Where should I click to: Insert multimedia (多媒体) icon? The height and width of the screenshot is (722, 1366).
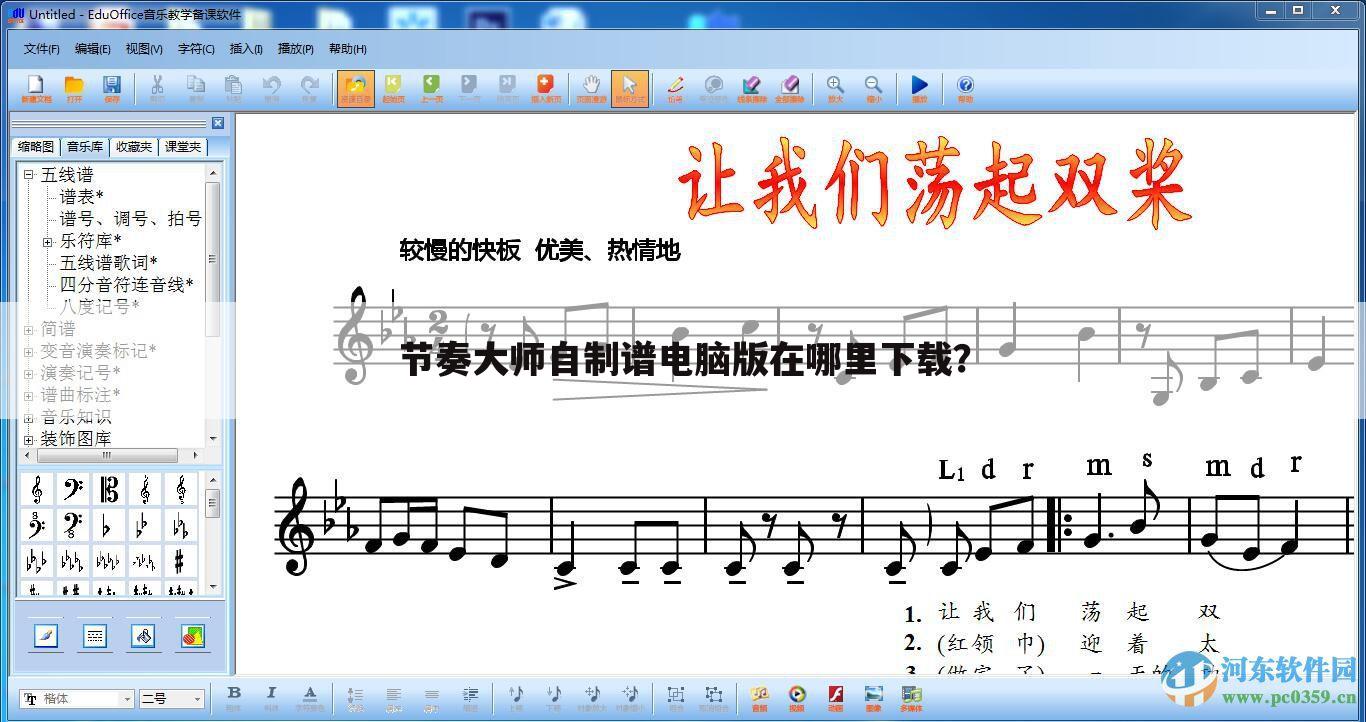911,697
